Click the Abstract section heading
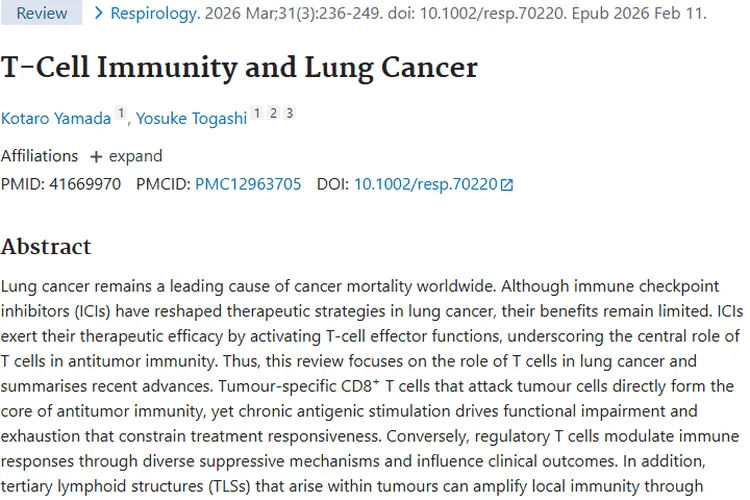The image size is (750, 500). coord(46,246)
